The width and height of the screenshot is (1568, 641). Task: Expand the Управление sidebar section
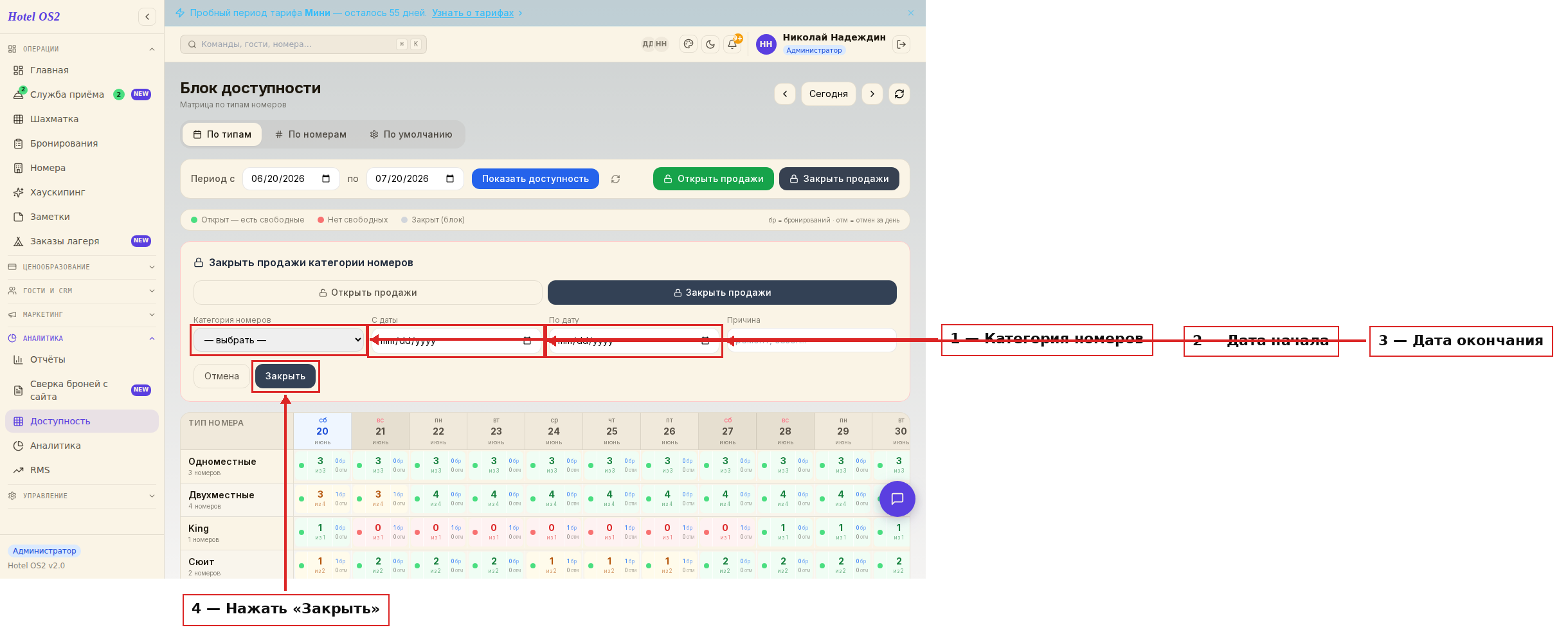82,496
